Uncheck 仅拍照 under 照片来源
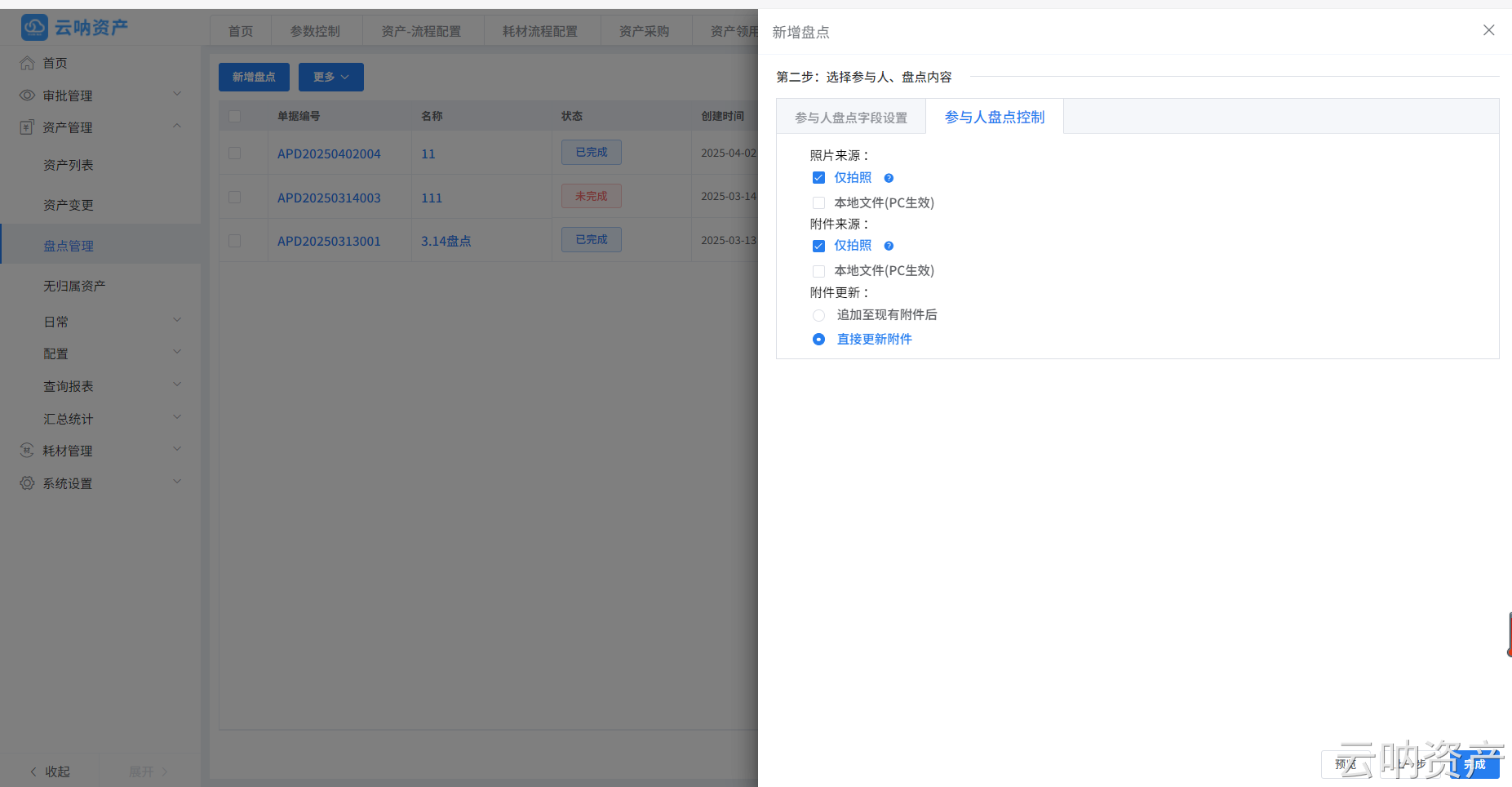1512x787 pixels. (x=818, y=177)
